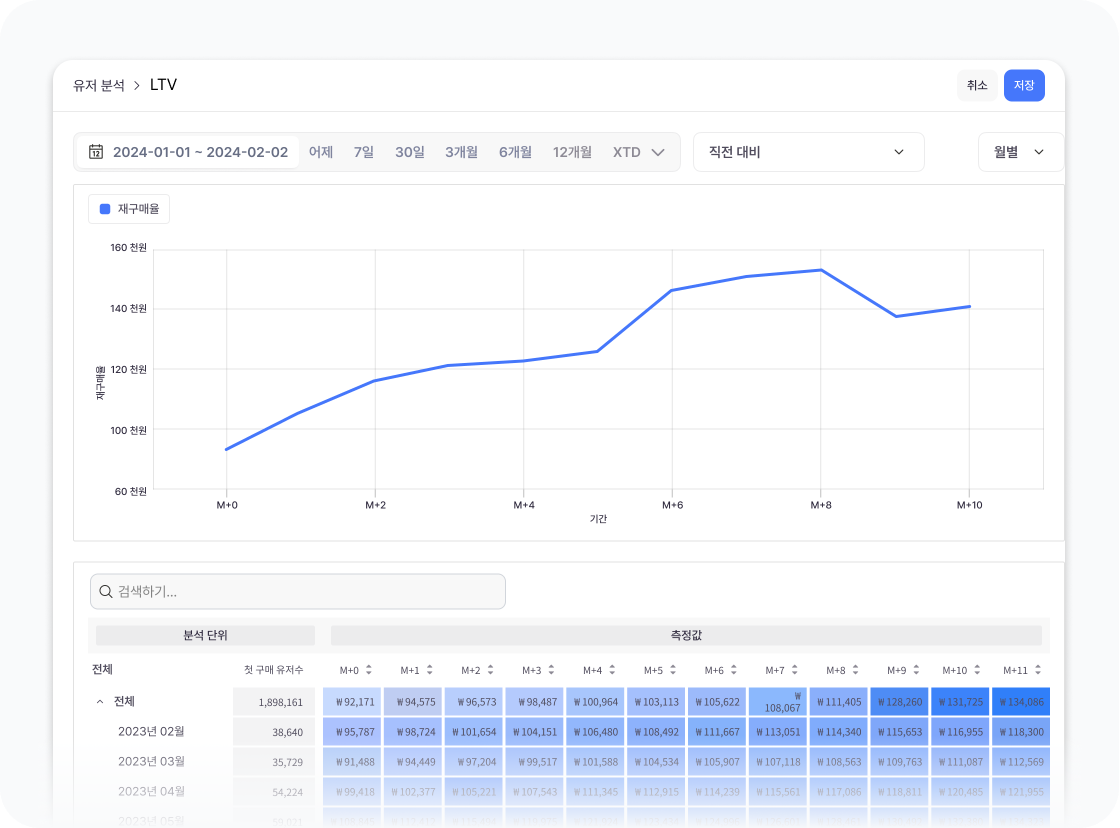Select the 3개월 period tab
Viewport: 1120px width, 828px height.
point(462,152)
